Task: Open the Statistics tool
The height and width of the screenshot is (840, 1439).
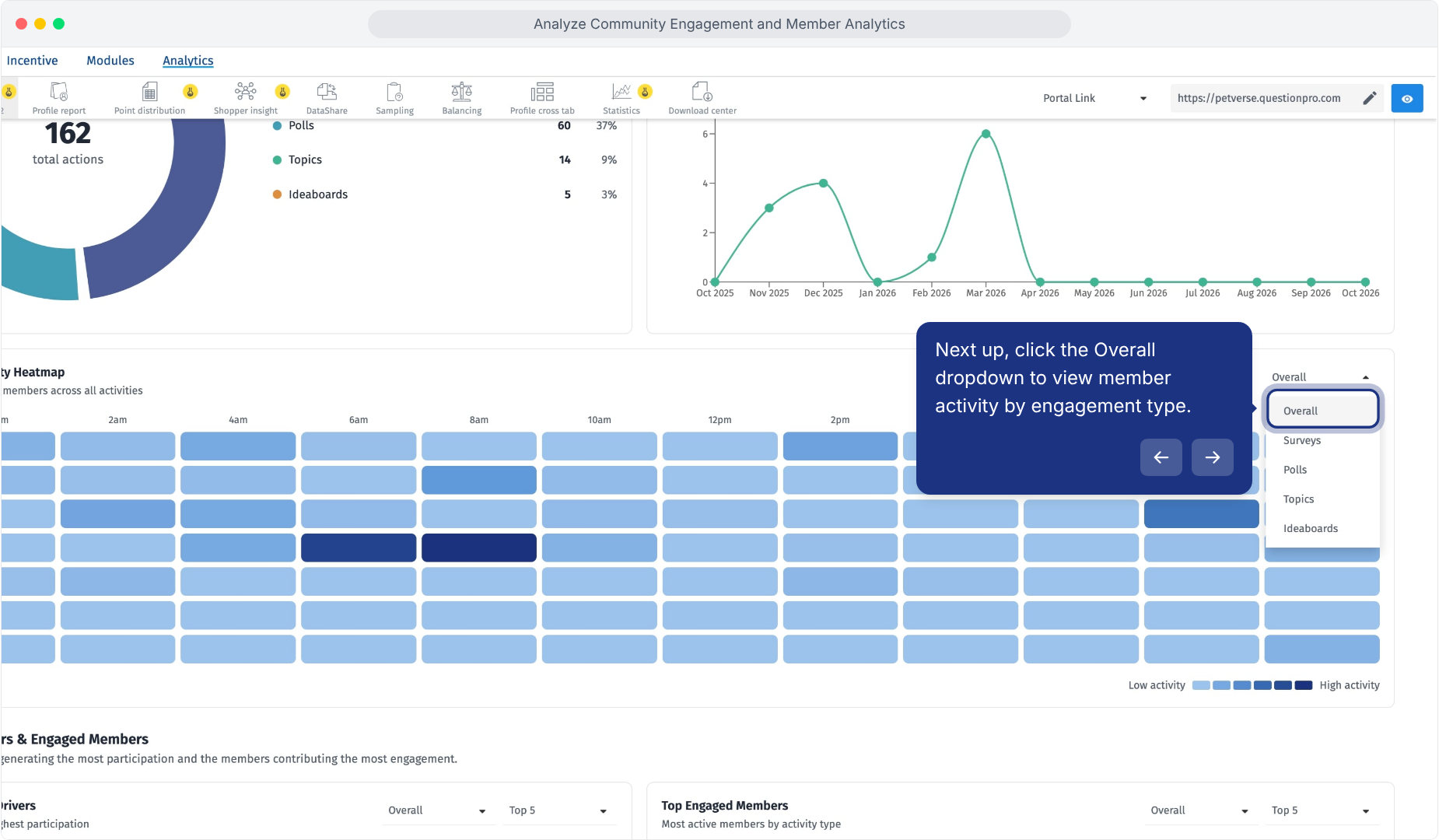Action: click(x=621, y=98)
